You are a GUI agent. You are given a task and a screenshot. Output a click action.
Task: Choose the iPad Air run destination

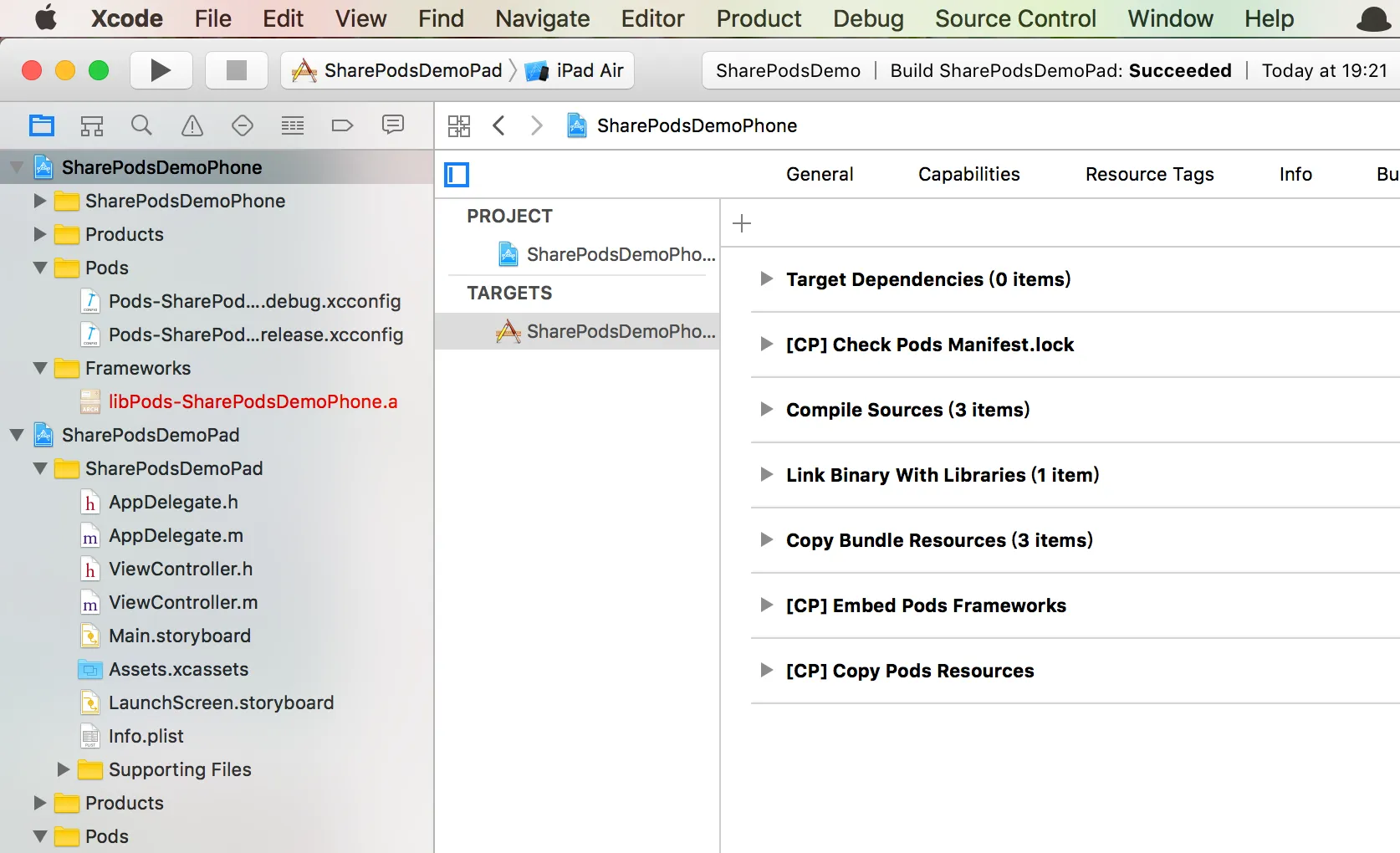(575, 70)
